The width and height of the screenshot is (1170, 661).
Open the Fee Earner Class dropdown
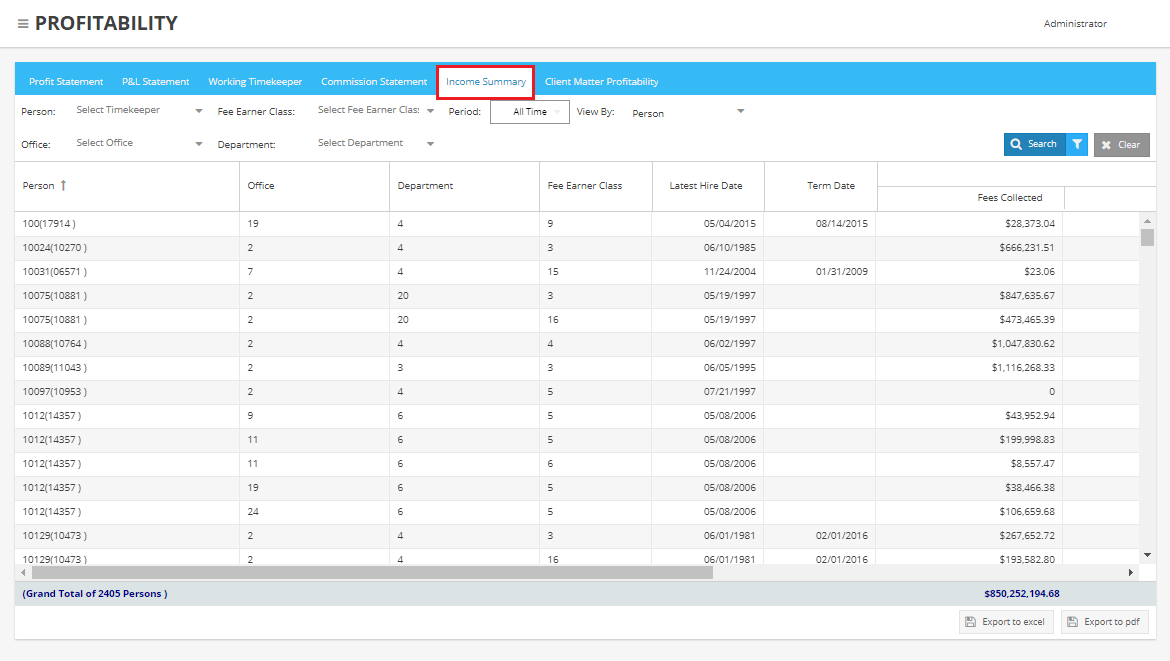pyautogui.click(x=430, y=112)
